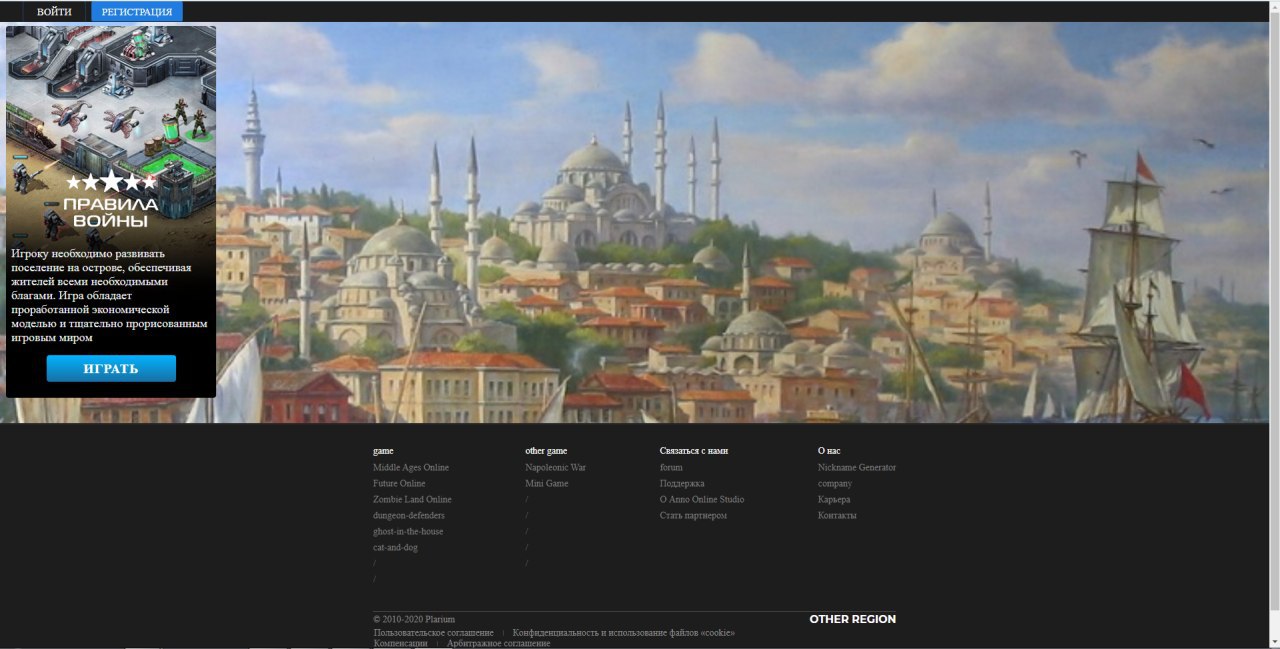Click the OTHER REGION selector
Image resolution: width=1280 pixels, height=649 pixels.
coord(852,619)
